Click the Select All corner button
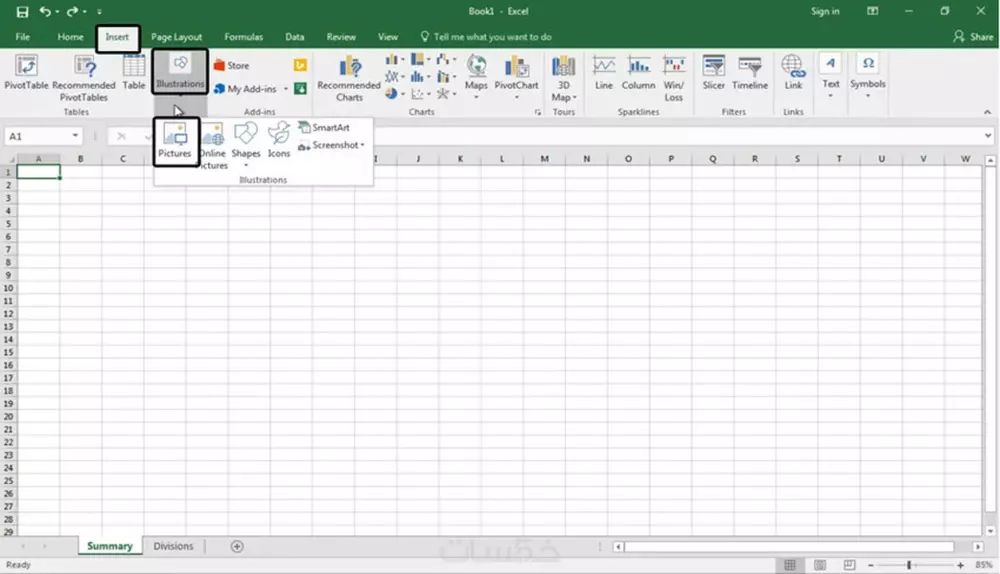Screen dimensions: 1000x574 coord(9,159)
